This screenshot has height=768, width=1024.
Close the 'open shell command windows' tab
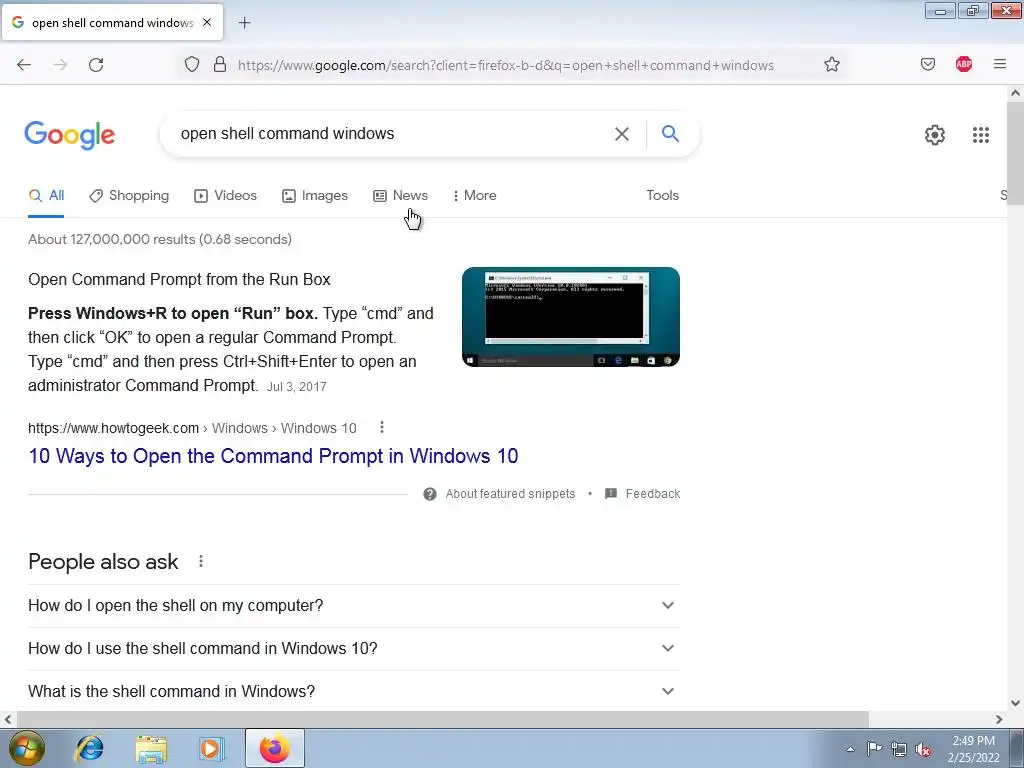(207, 22)
